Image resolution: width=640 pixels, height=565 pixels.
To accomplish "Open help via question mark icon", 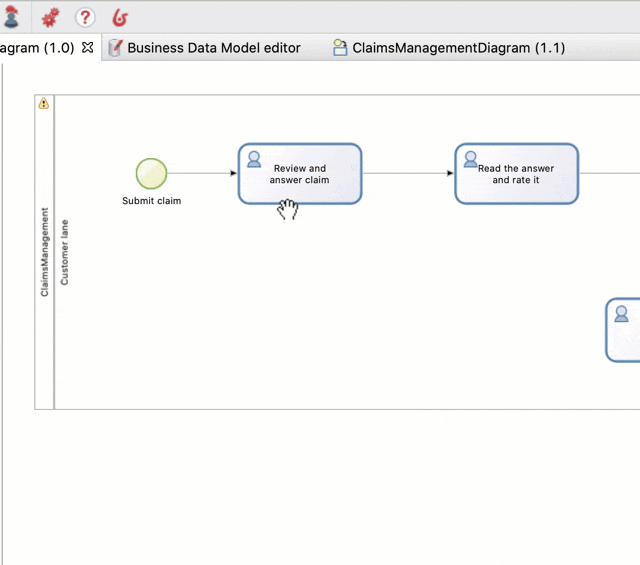I will click(85, 17).
